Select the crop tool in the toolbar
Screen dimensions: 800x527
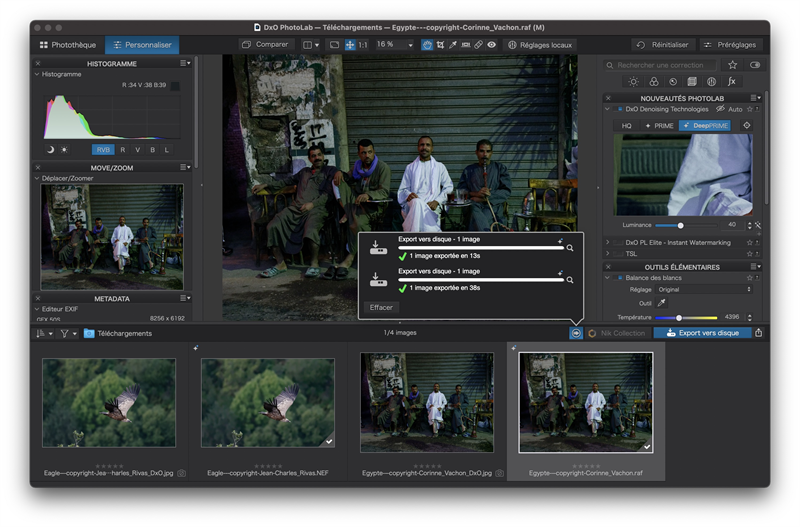tap(441, 45)
